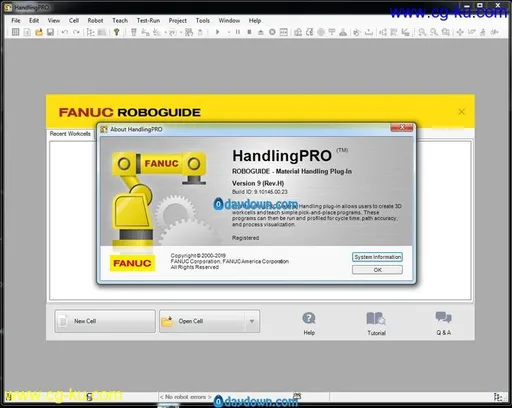The height and width of the screenshot is (408, 512).
Task: Click the zoom out magnifier icon
Action: [434, 32]
